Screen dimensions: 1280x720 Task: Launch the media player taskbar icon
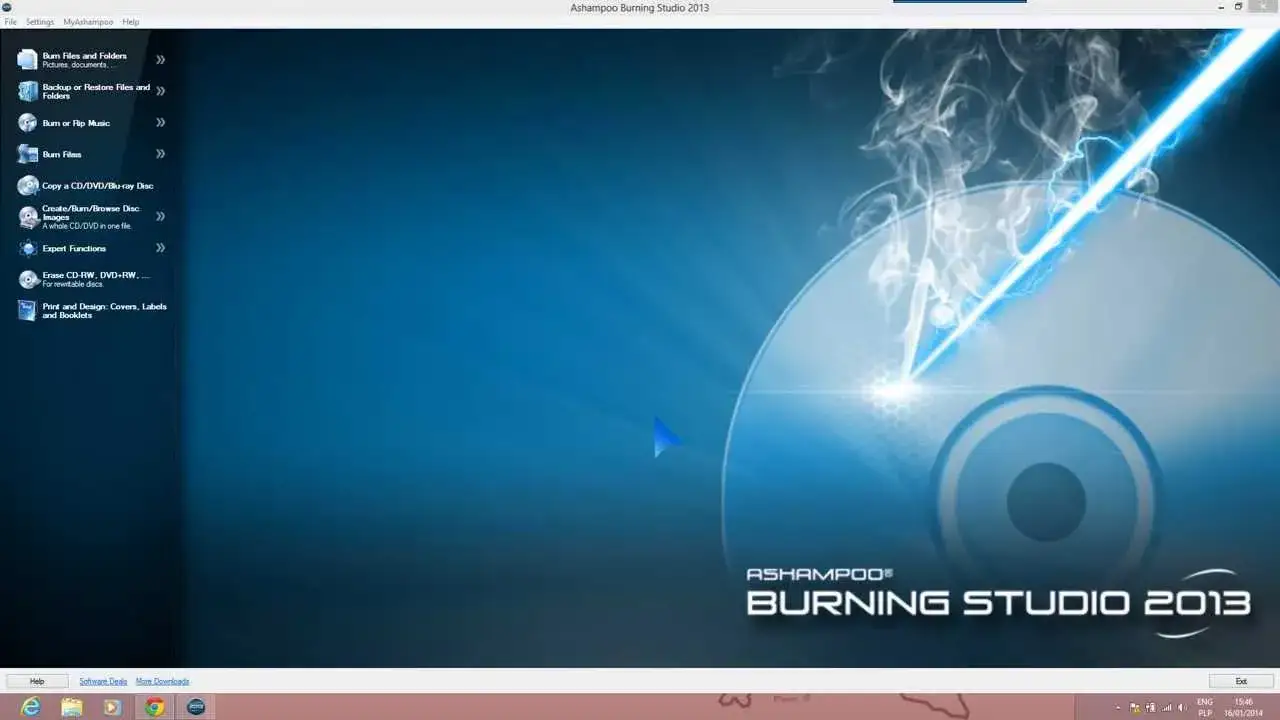point(113,707)
